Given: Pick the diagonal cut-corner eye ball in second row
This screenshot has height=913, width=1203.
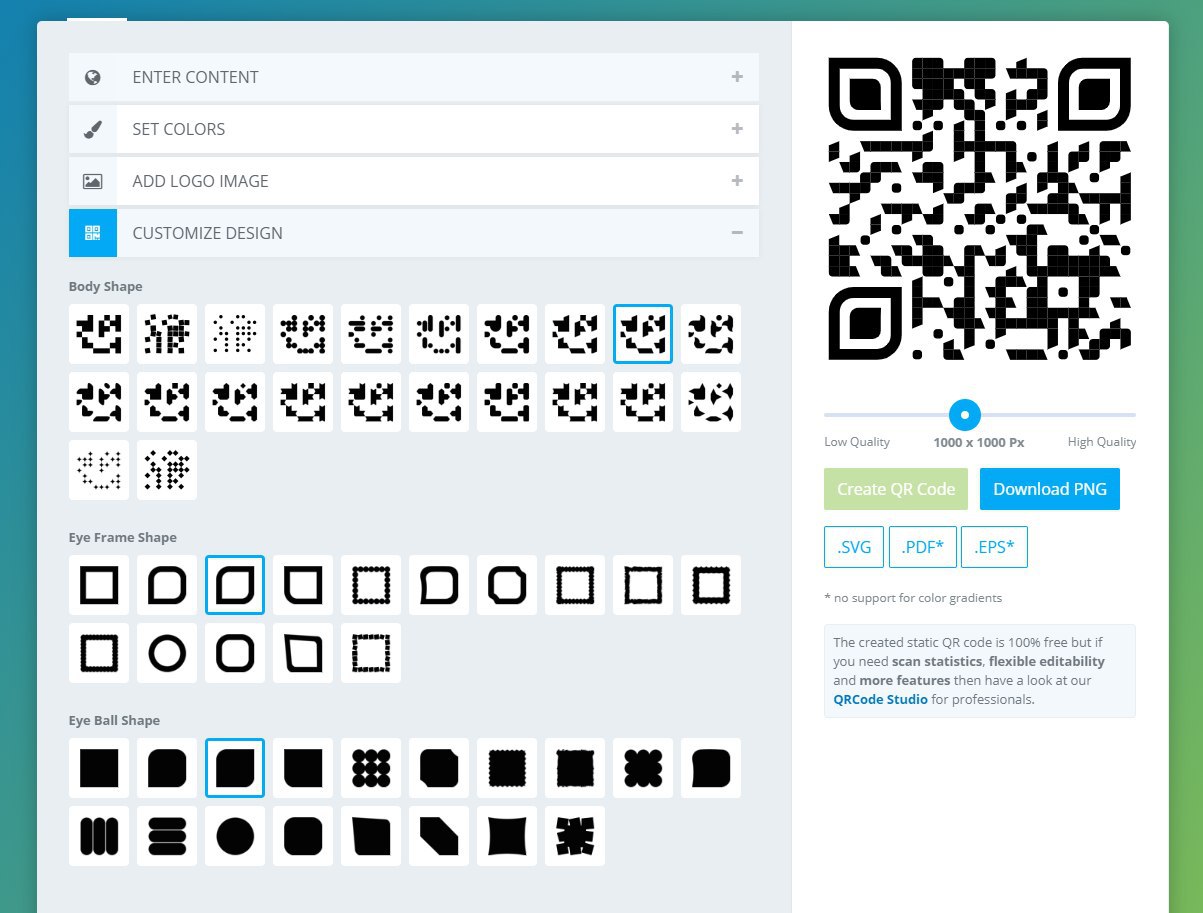Looking at the screenshot, I should coord(439,836).
